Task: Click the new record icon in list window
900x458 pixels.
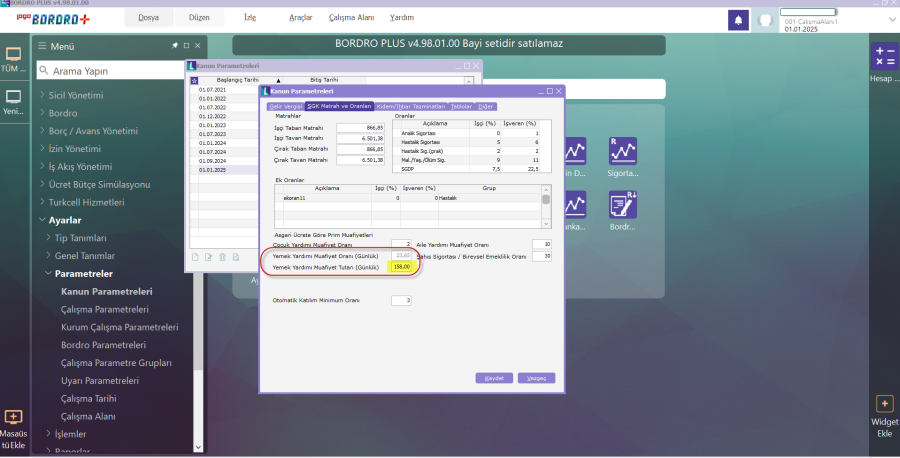Action: point(195,257)
